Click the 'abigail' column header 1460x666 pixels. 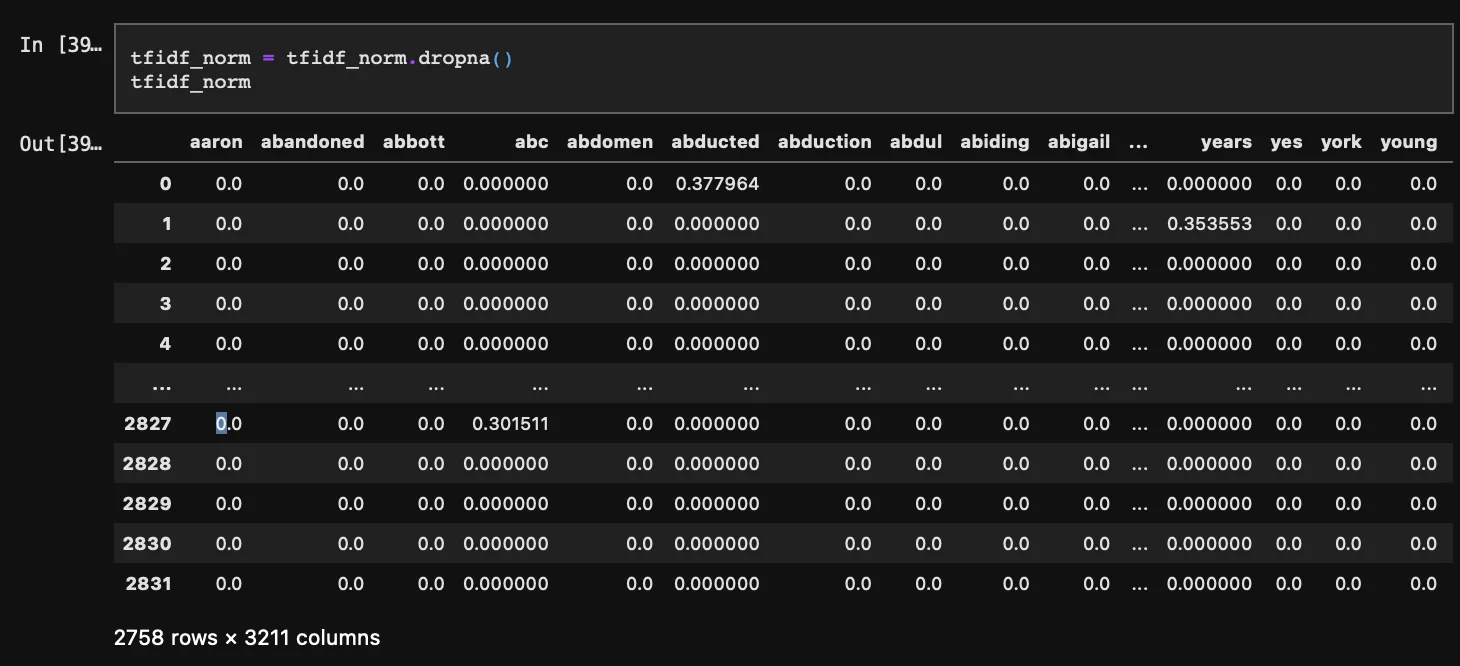point(1078,142)
